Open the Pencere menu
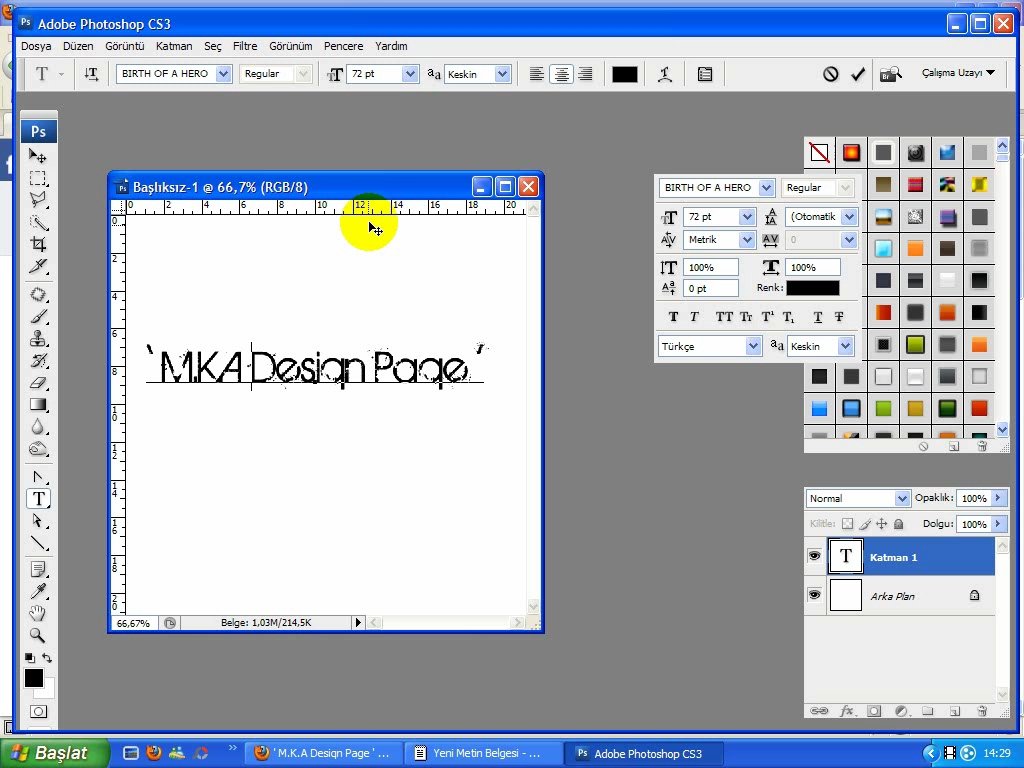Image resolution: width=1024 pixels, height=768 pixels. pos(344,46)
